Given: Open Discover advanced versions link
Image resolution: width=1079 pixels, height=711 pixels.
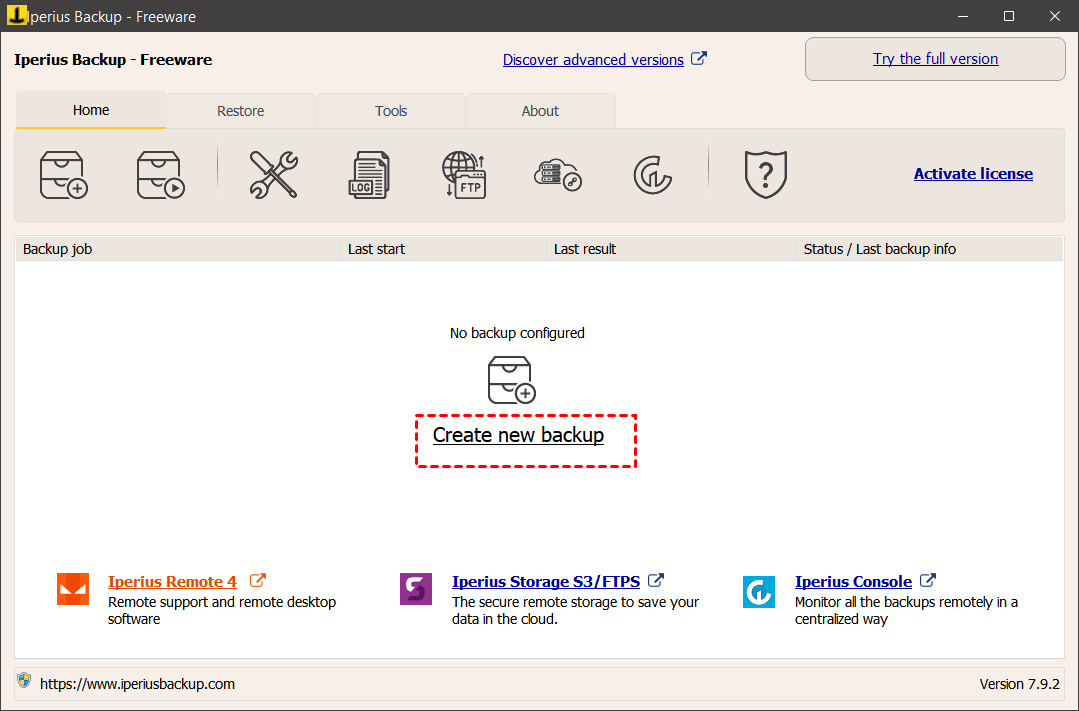Looking at the screenshot, I should [x=593, y=60].
